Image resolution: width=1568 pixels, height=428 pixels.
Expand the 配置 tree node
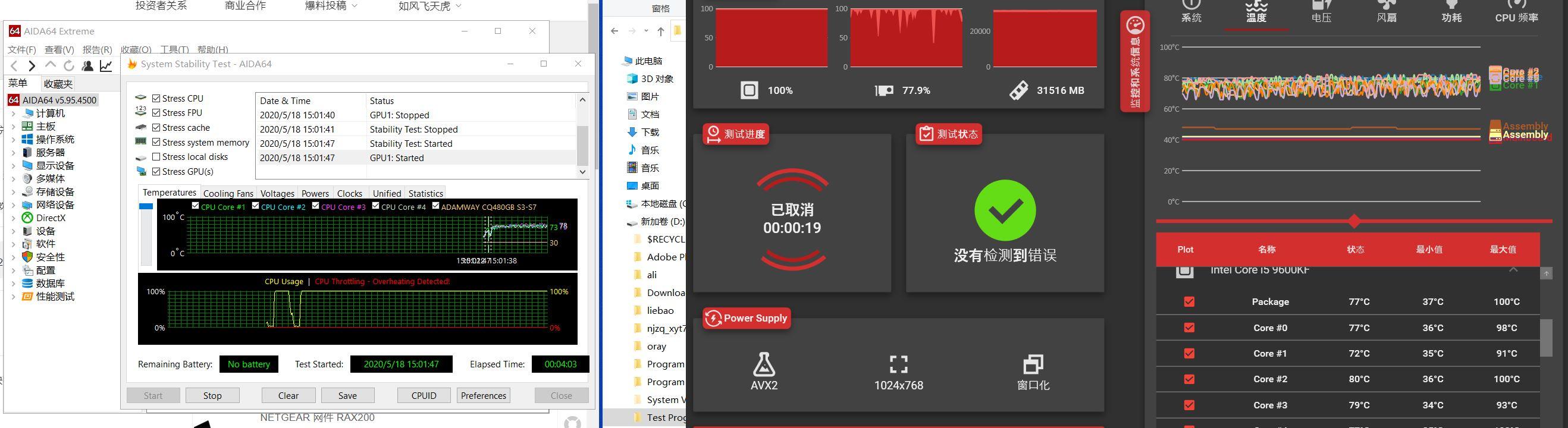[14, 270]
